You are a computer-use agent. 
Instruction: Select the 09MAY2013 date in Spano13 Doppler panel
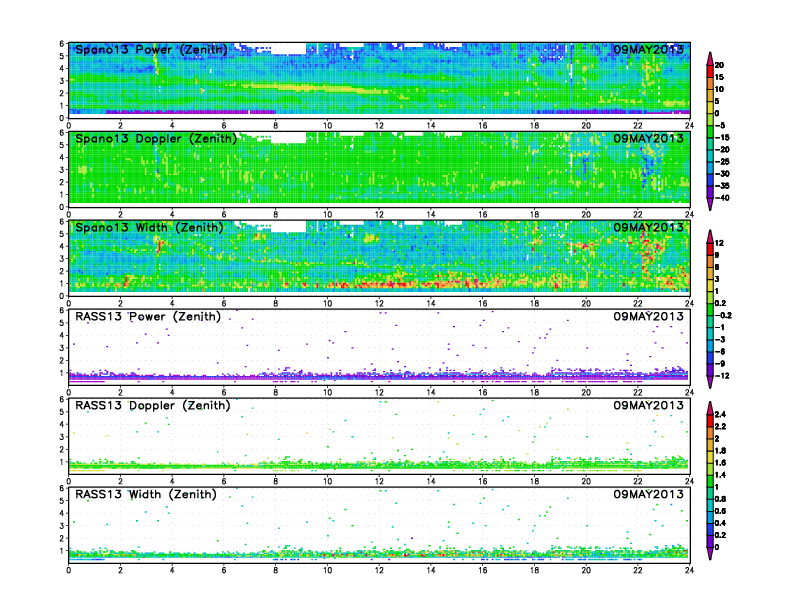tap(649, 138)
